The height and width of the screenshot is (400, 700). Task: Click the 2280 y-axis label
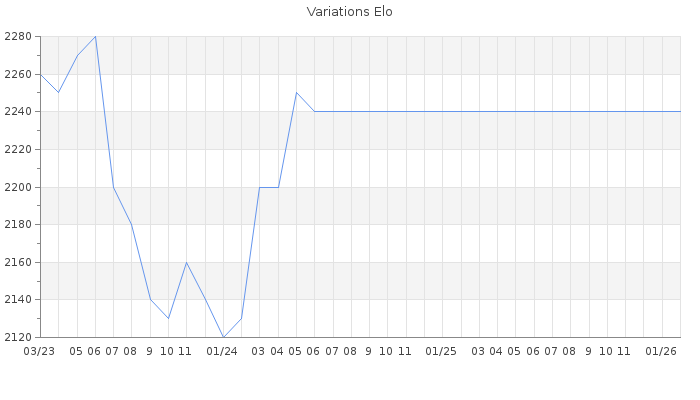click(x=18, y=37)
